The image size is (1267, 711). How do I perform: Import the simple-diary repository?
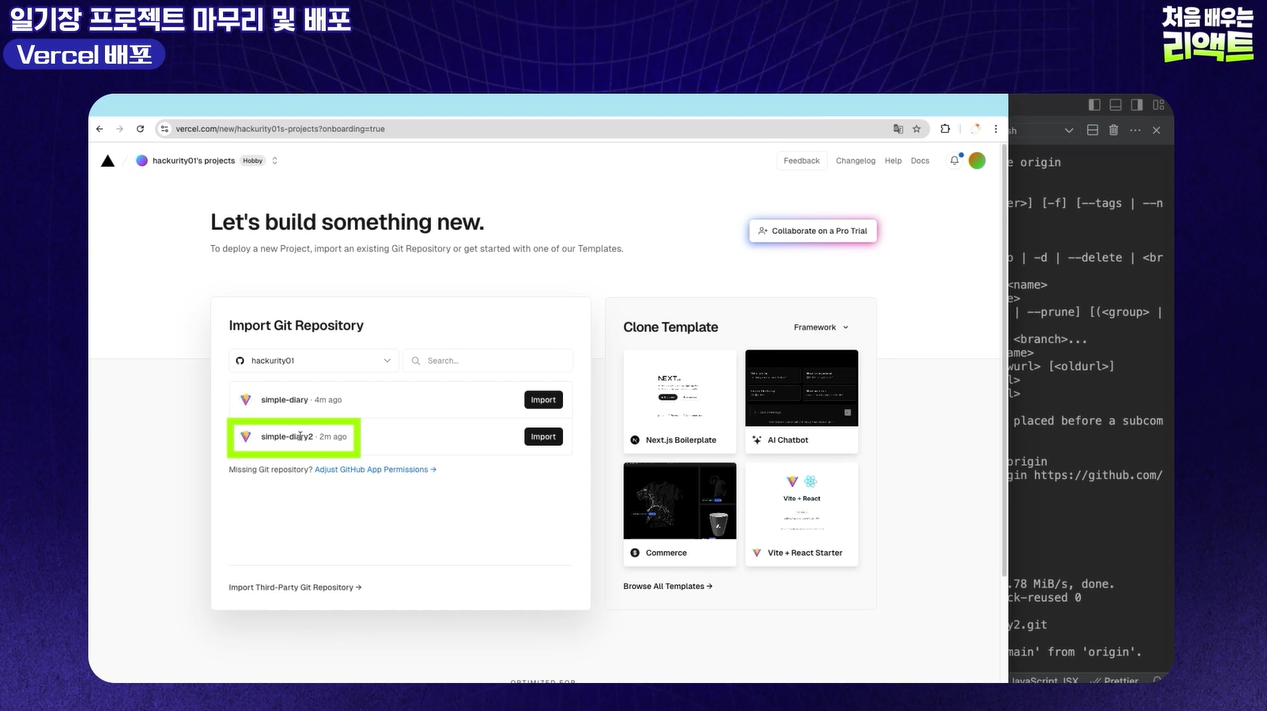point(543,400)
